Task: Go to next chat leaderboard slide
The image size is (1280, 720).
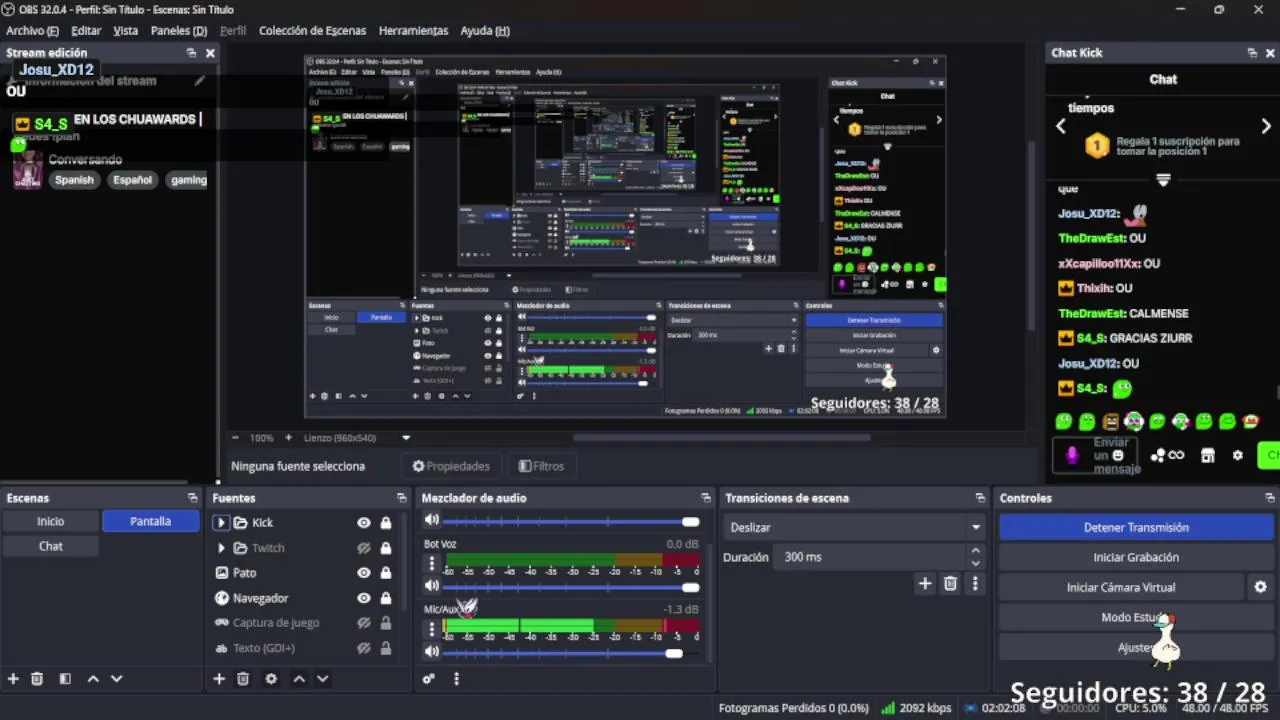Action: (1266, 126)
